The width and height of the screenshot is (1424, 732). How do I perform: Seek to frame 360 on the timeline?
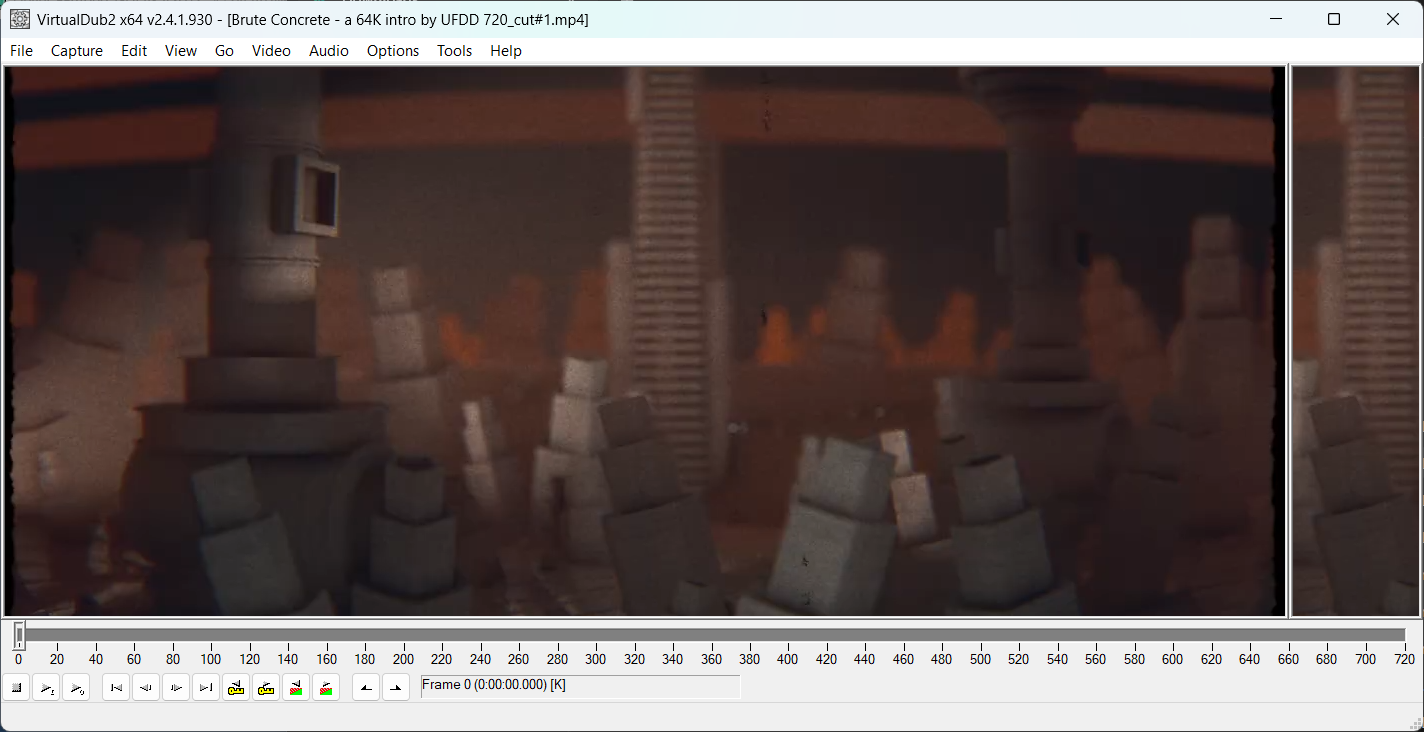[x=711, y=659]
